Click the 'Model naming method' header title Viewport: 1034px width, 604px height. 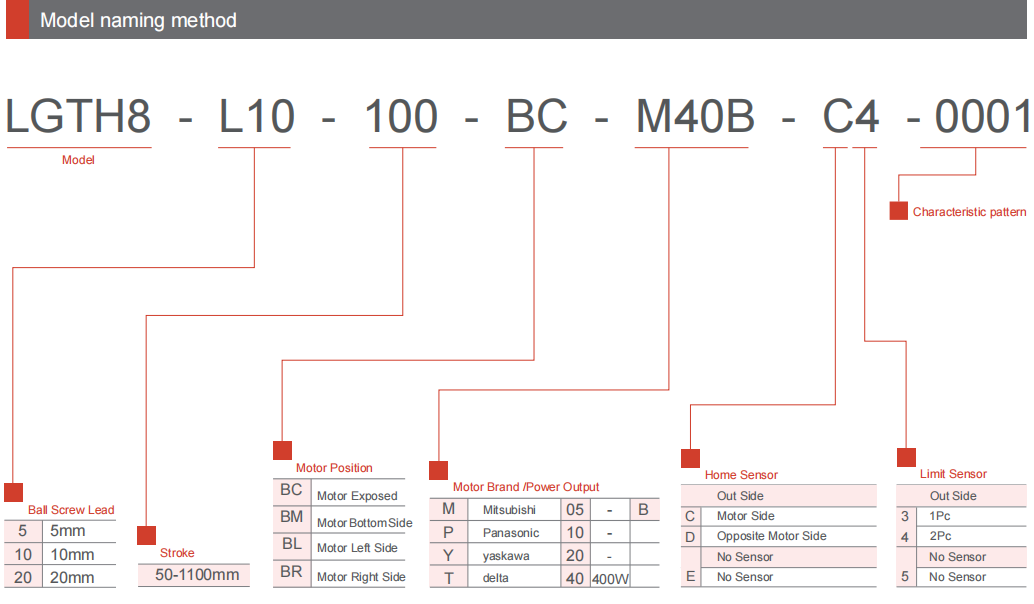point(138,20)
